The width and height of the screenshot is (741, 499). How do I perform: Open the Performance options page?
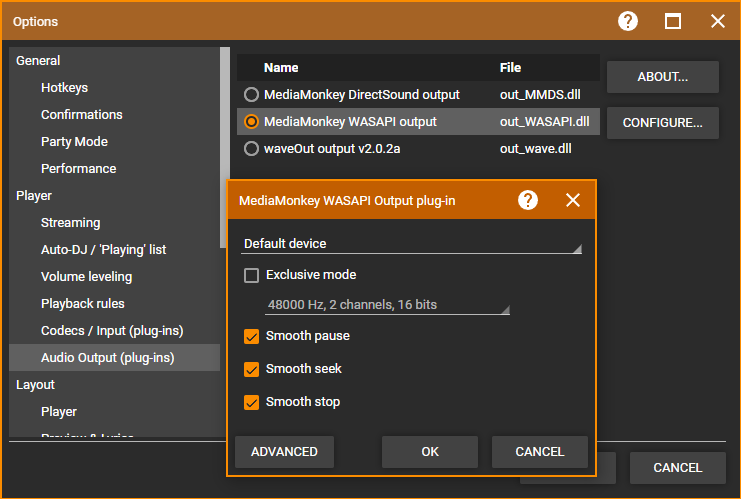pos(78,168)
